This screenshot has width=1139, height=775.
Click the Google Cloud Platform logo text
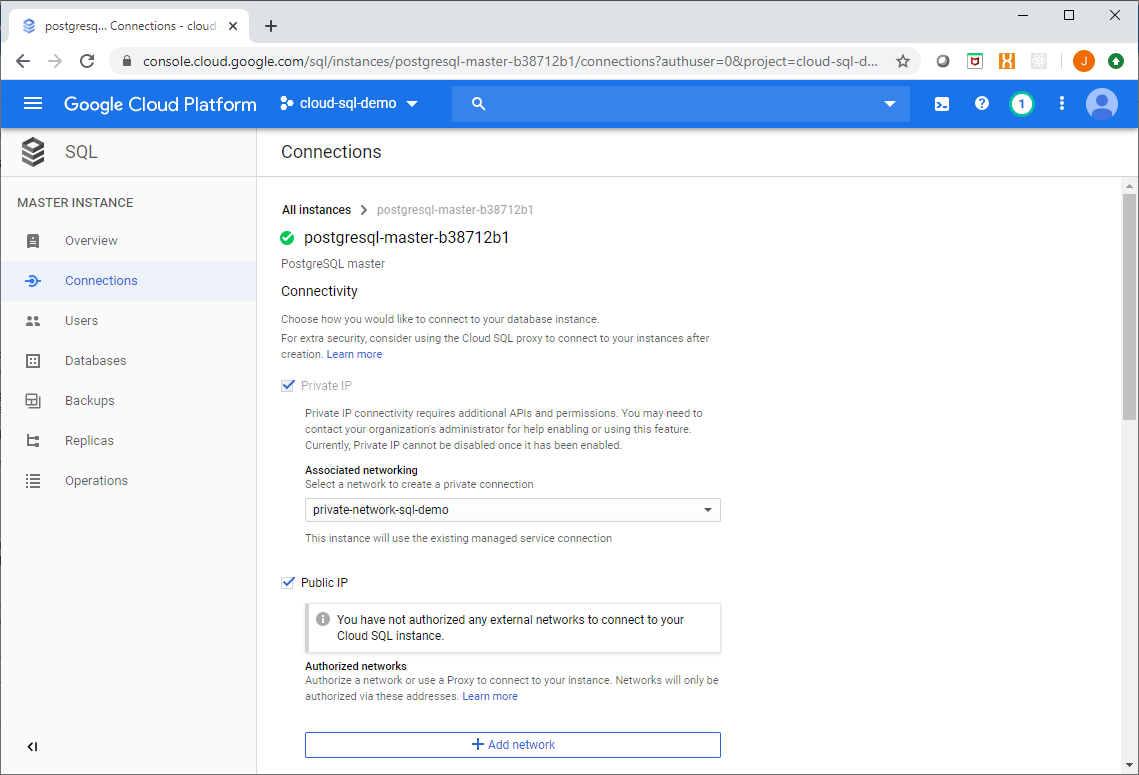pyautogui.click(x=160, y=104)
